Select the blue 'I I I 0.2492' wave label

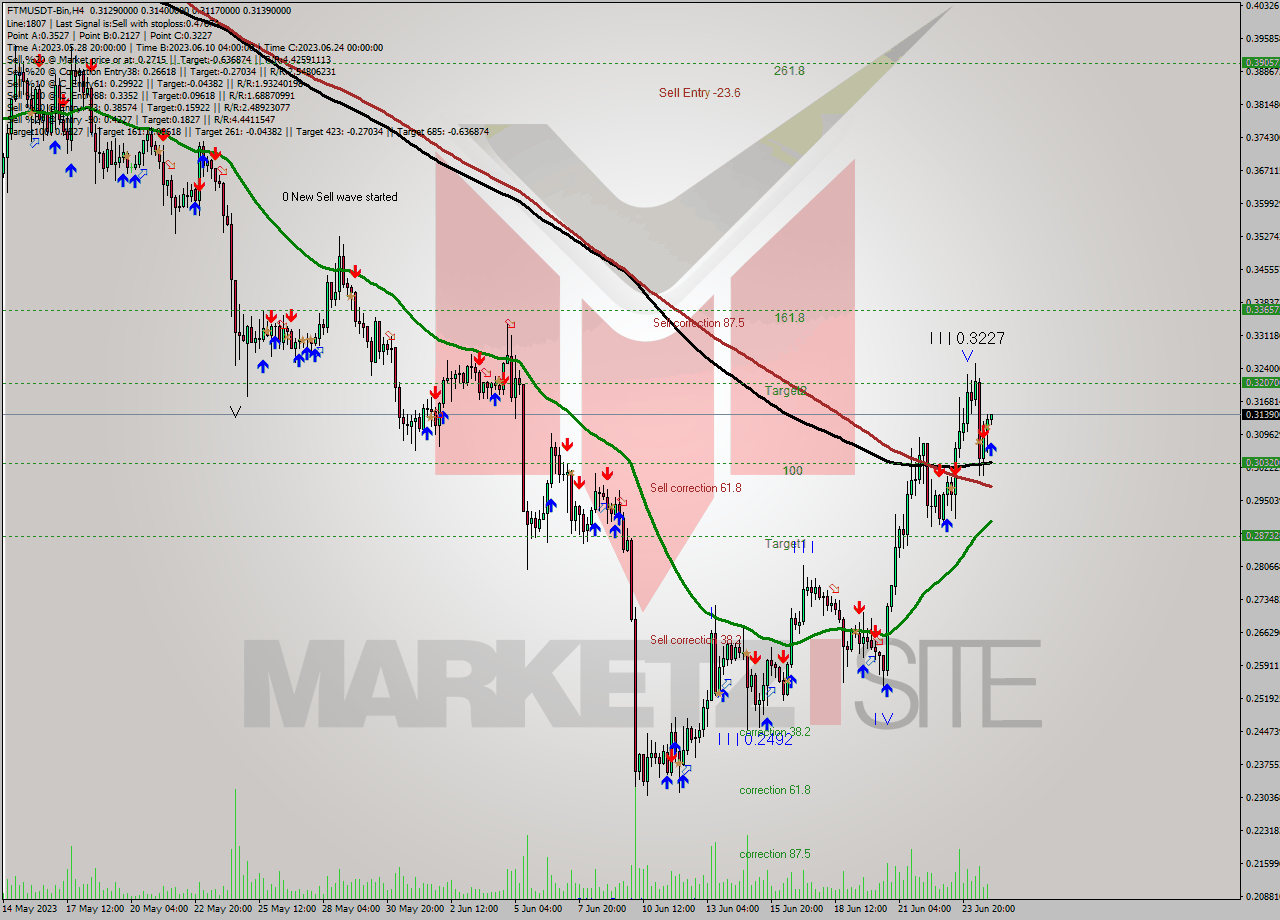click(x=755, y=739)
